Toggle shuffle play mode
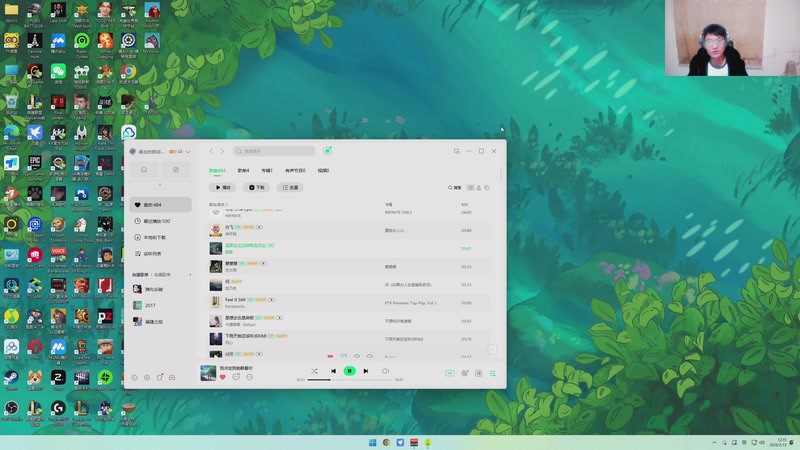The image size is (800, 450). (x=314, y=371)
